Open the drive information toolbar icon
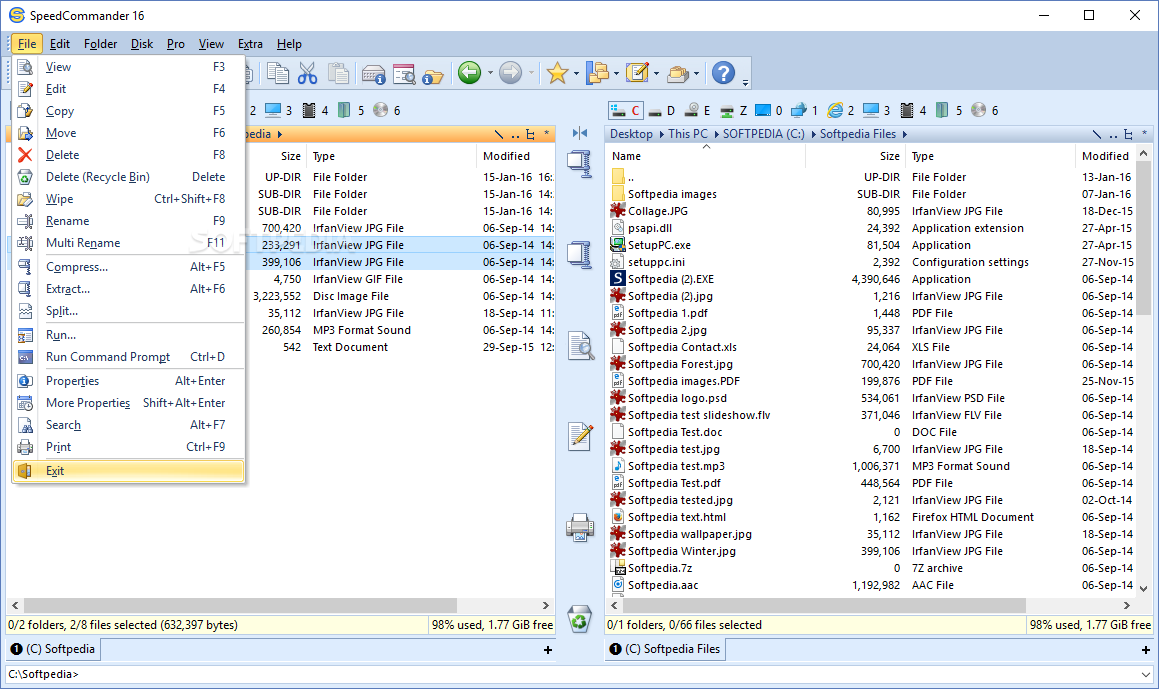Screen dimensions: 1159x689 374,73
